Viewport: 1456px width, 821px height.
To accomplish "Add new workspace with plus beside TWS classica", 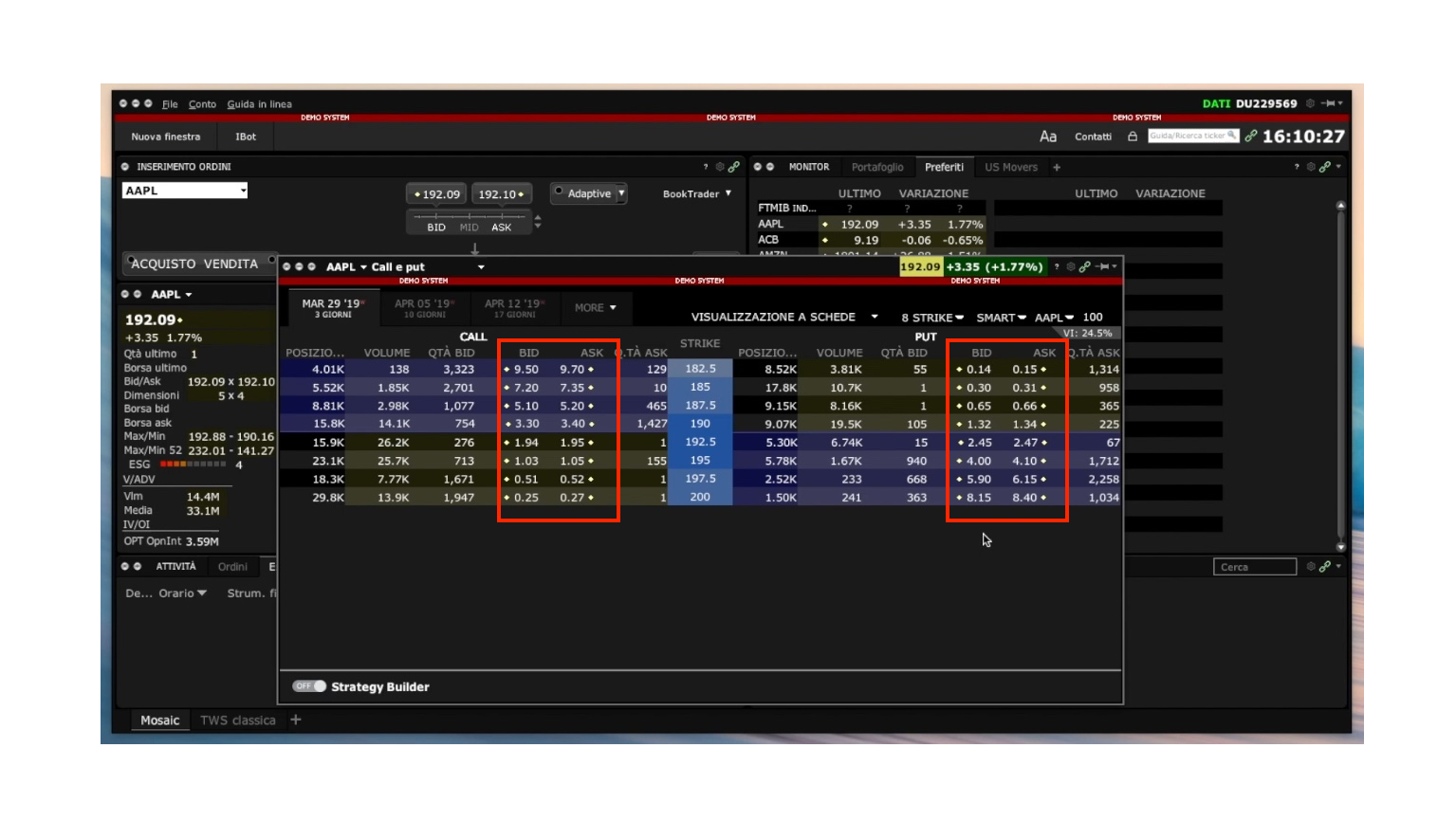I will click(x=296, y=720).
